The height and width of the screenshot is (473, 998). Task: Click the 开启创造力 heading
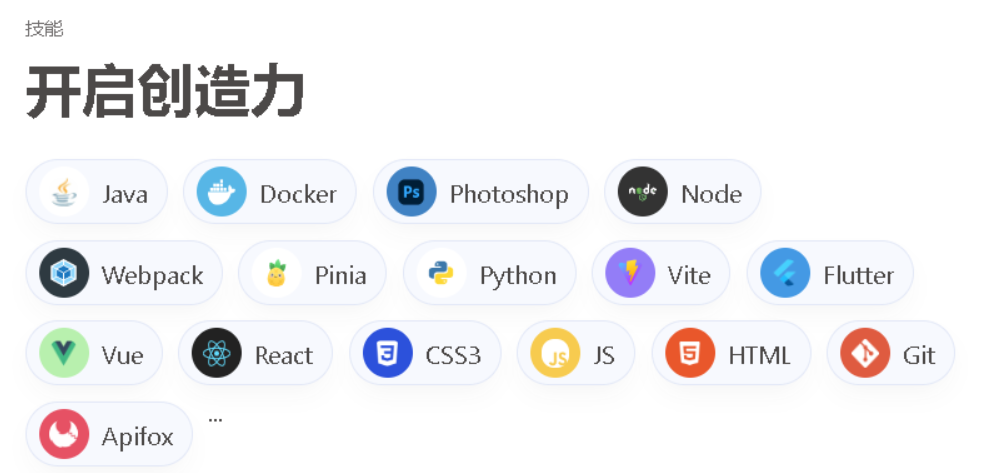tap(165, 93)
